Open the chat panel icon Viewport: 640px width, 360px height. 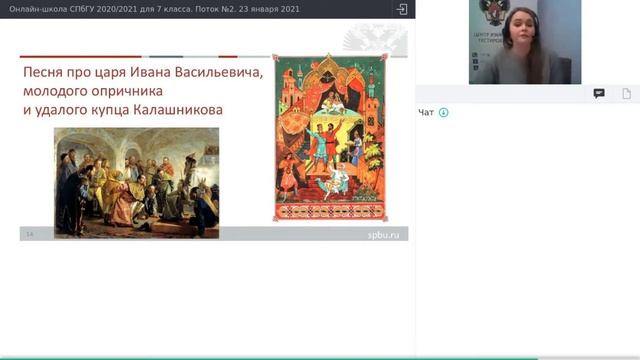pos(599,93)
